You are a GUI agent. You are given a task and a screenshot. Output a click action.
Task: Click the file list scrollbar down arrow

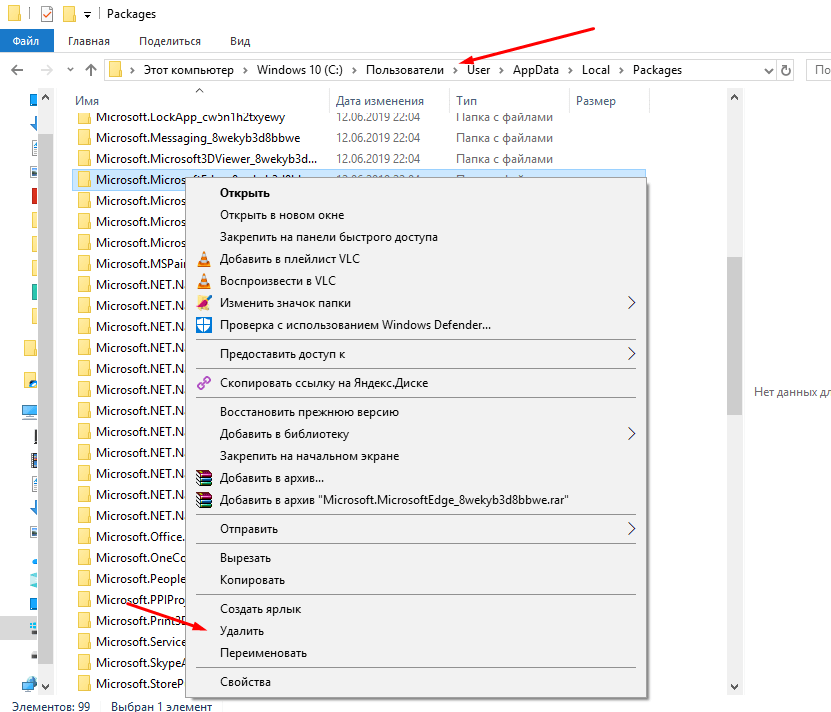click(x=735, y=687)
